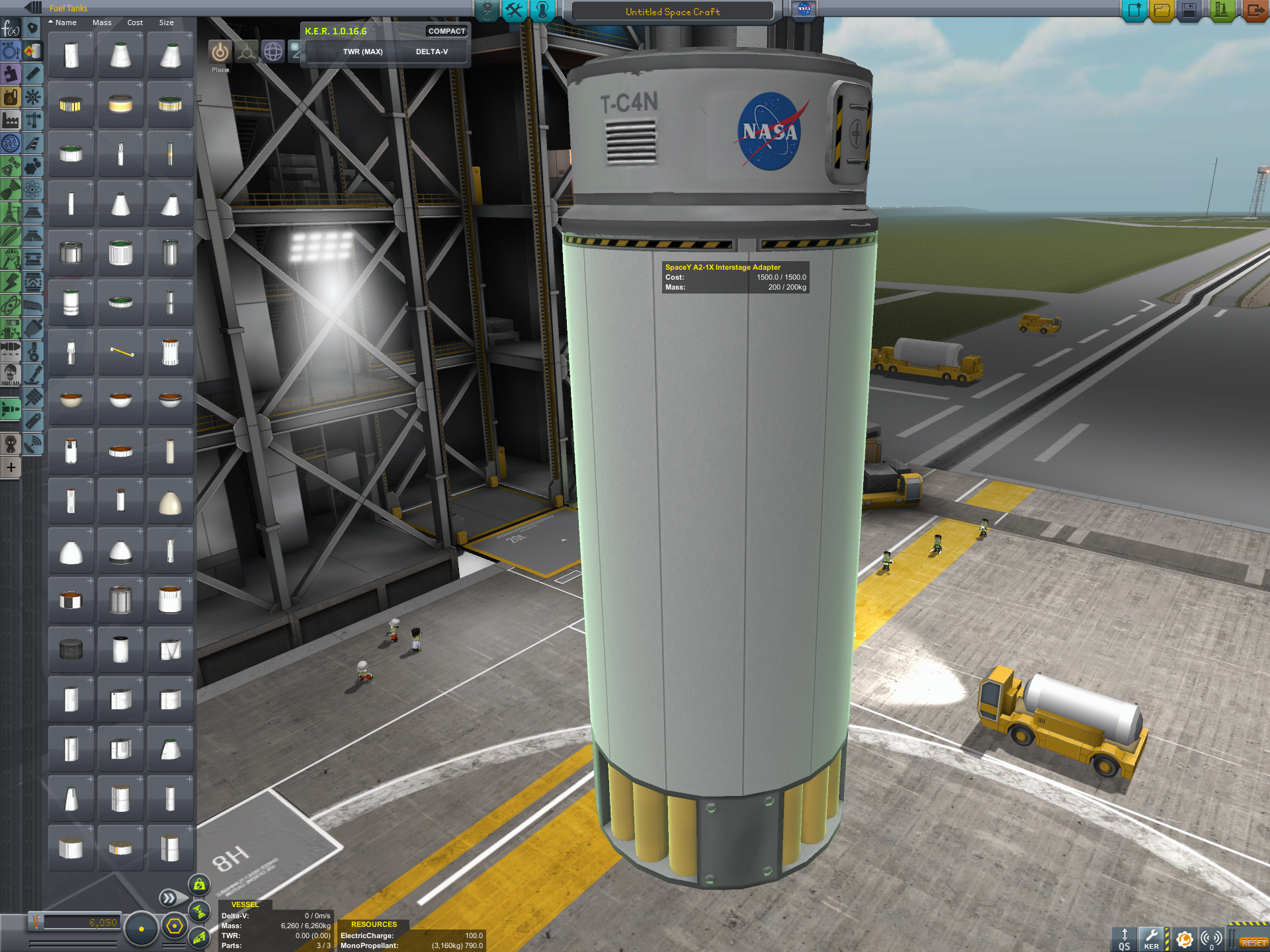
Task: Toggle the Center of Mass indicator
Action: (199, 885)
